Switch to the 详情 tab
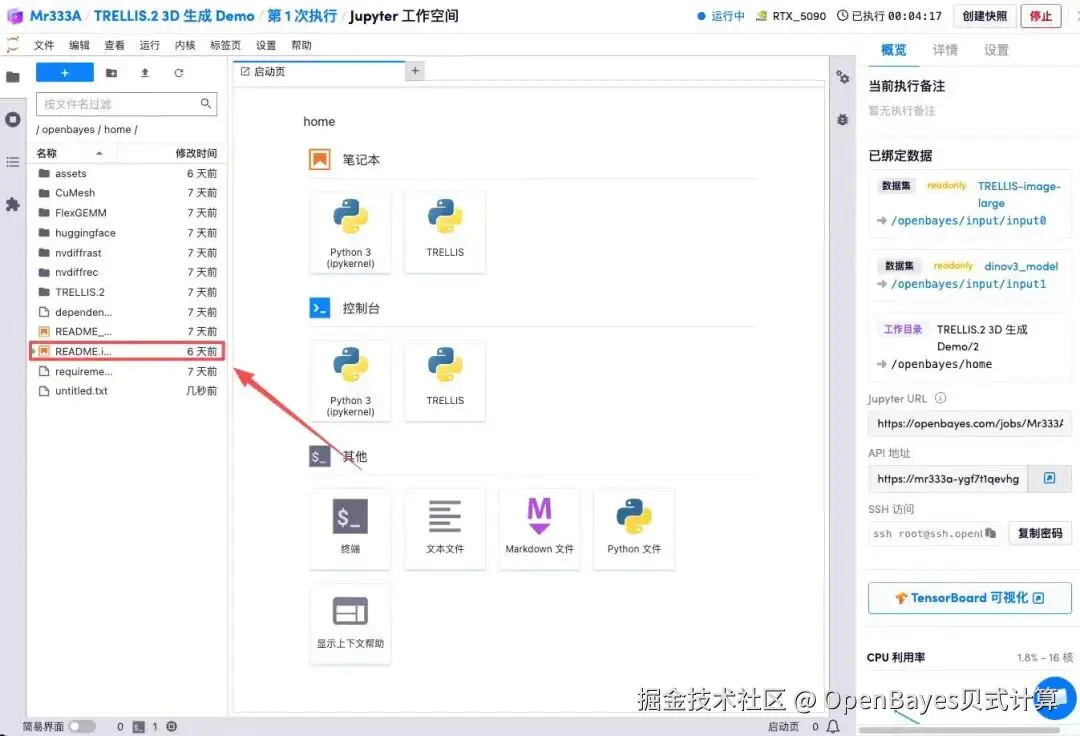 click(944, 49)
